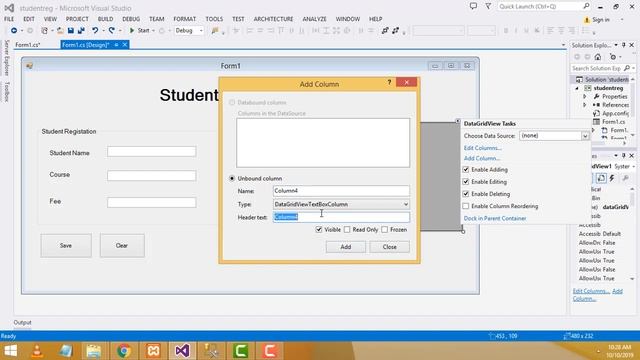Click the Redo arrow icon

point(111,31)
